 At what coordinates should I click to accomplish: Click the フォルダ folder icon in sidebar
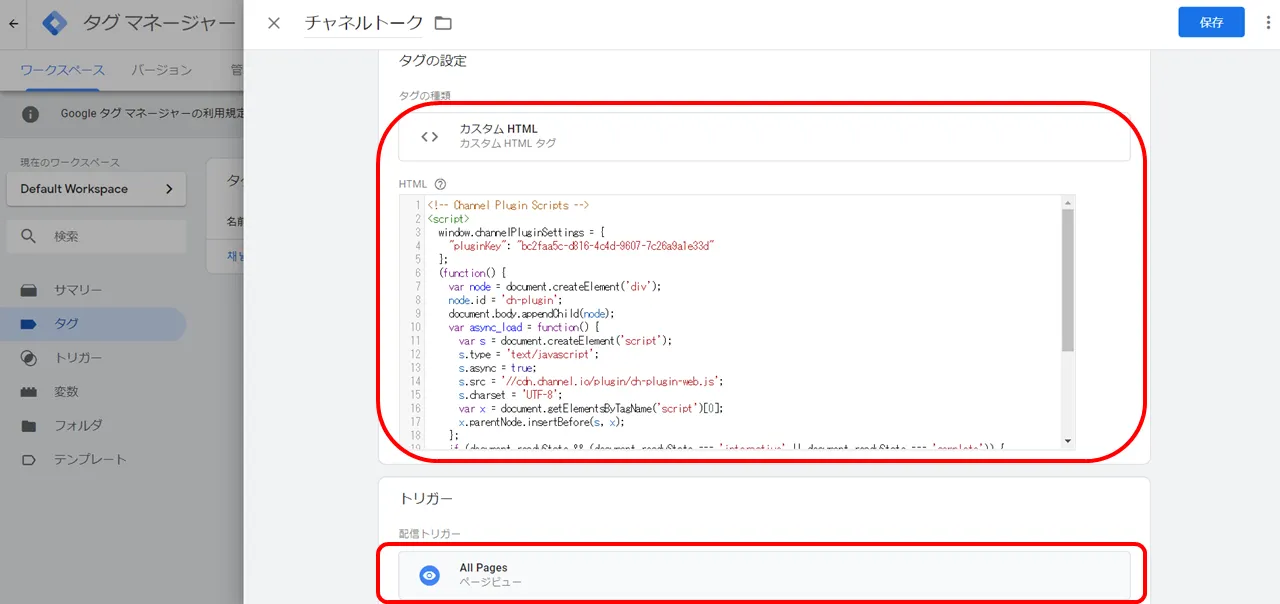[x=29, y=426]
